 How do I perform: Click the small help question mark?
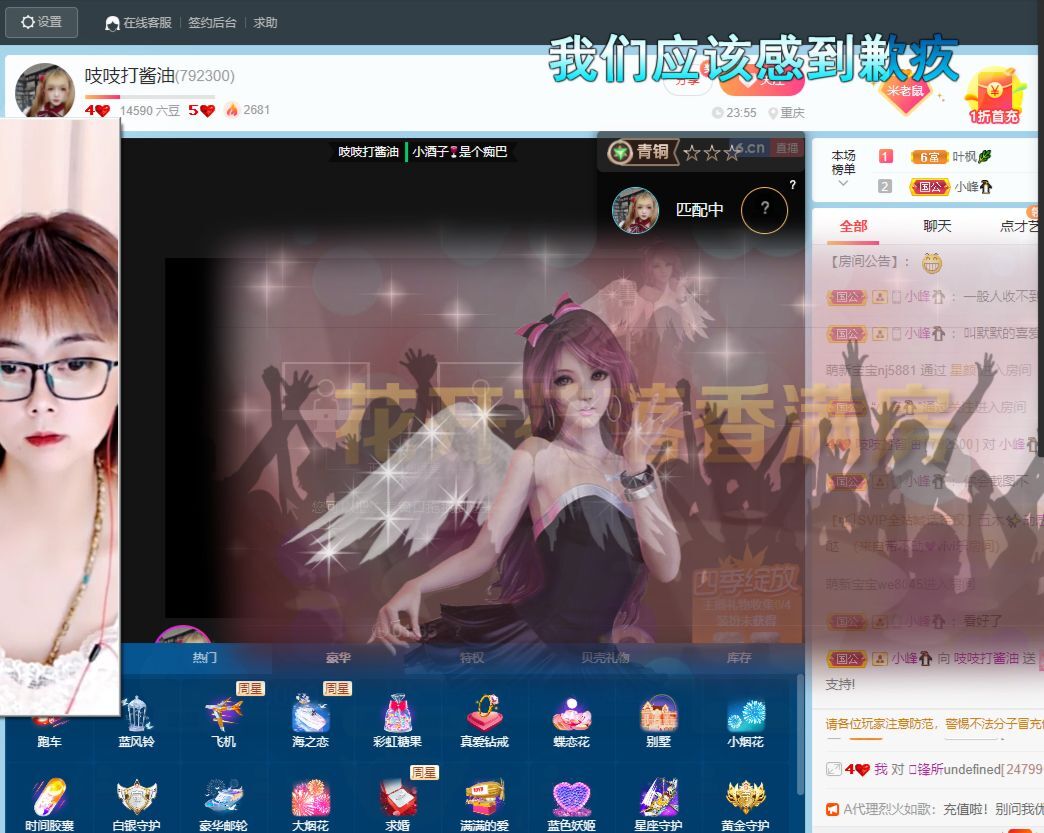(792, 184)
